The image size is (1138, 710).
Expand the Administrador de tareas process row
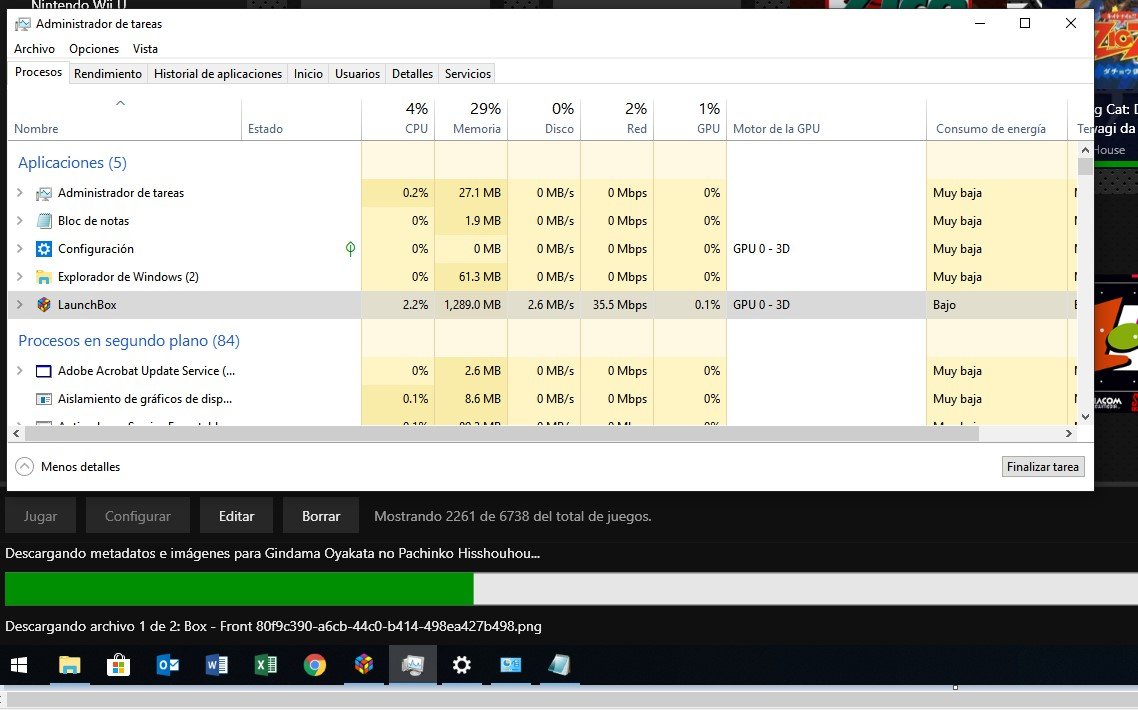20,193
